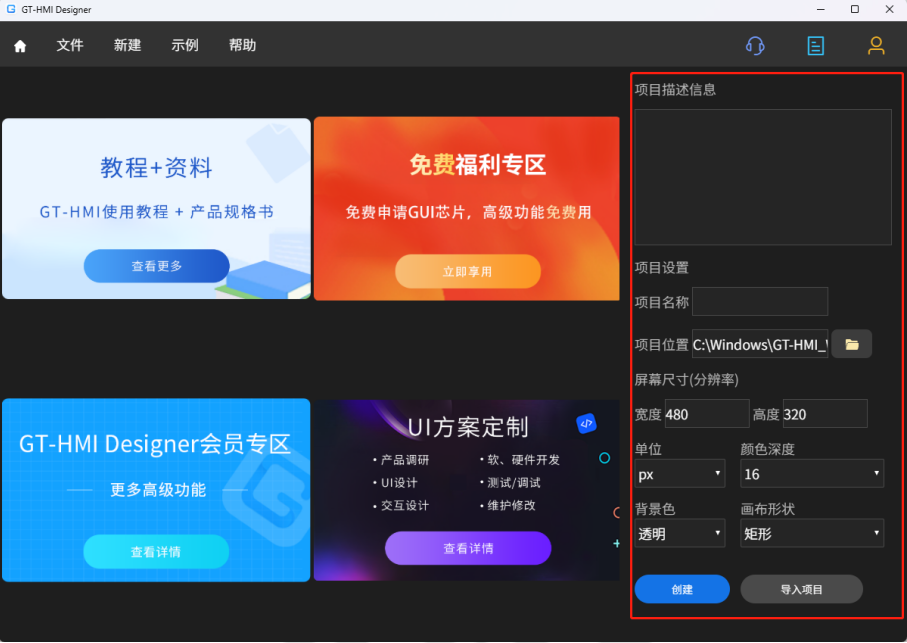Open the 背景色 dropdown showing 透明

[680, 533]
